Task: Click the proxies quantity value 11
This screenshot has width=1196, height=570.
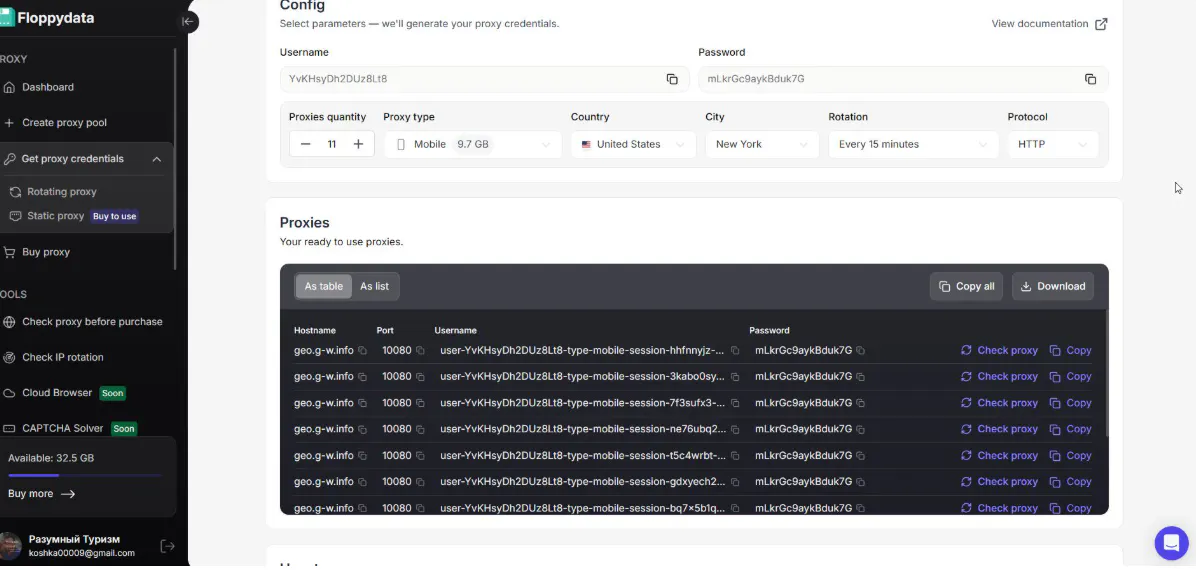Action: coord(332,143)
